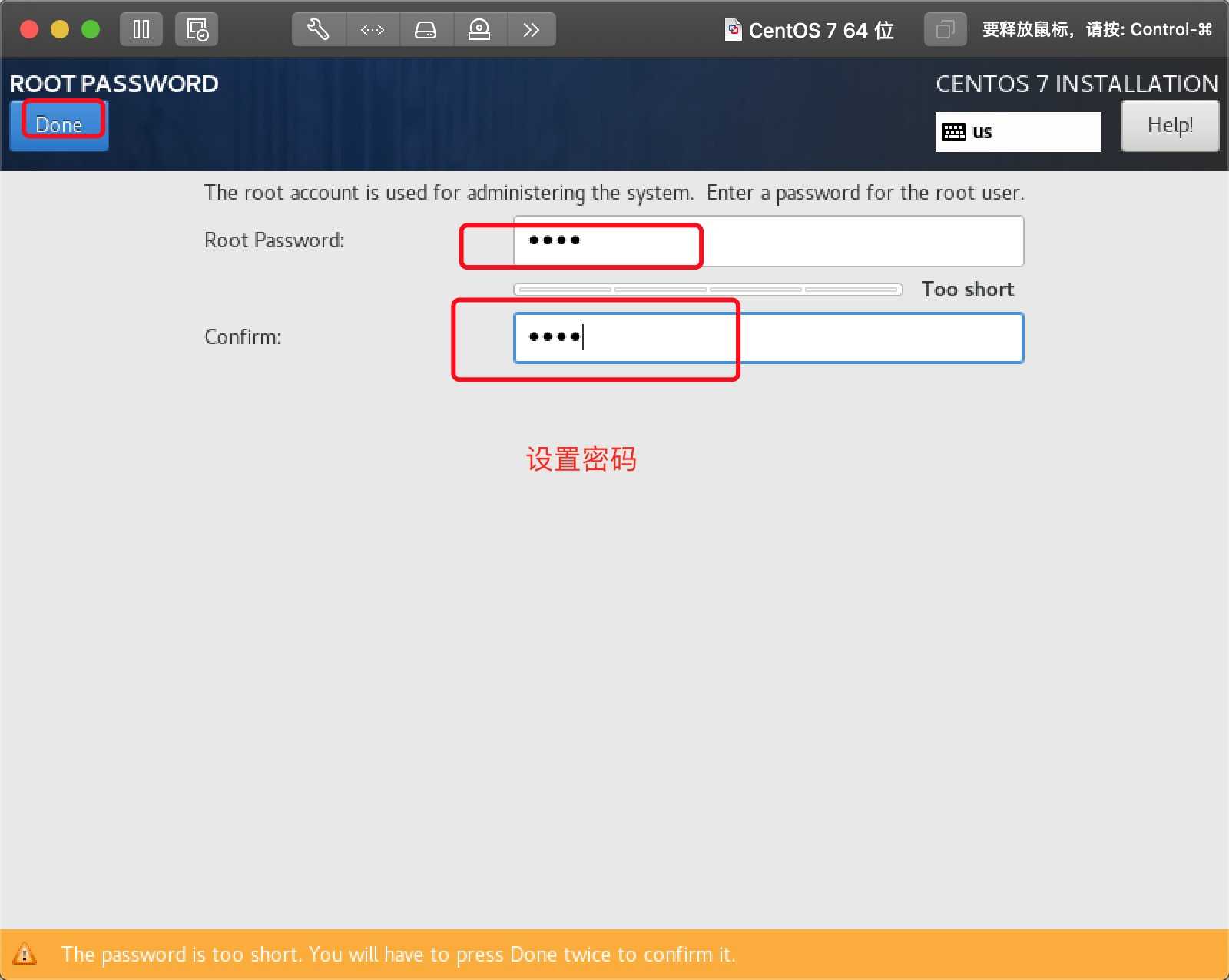Pause the virtual machine
The width and height of the screenshot is (1229, 980).
pos(141,30)
